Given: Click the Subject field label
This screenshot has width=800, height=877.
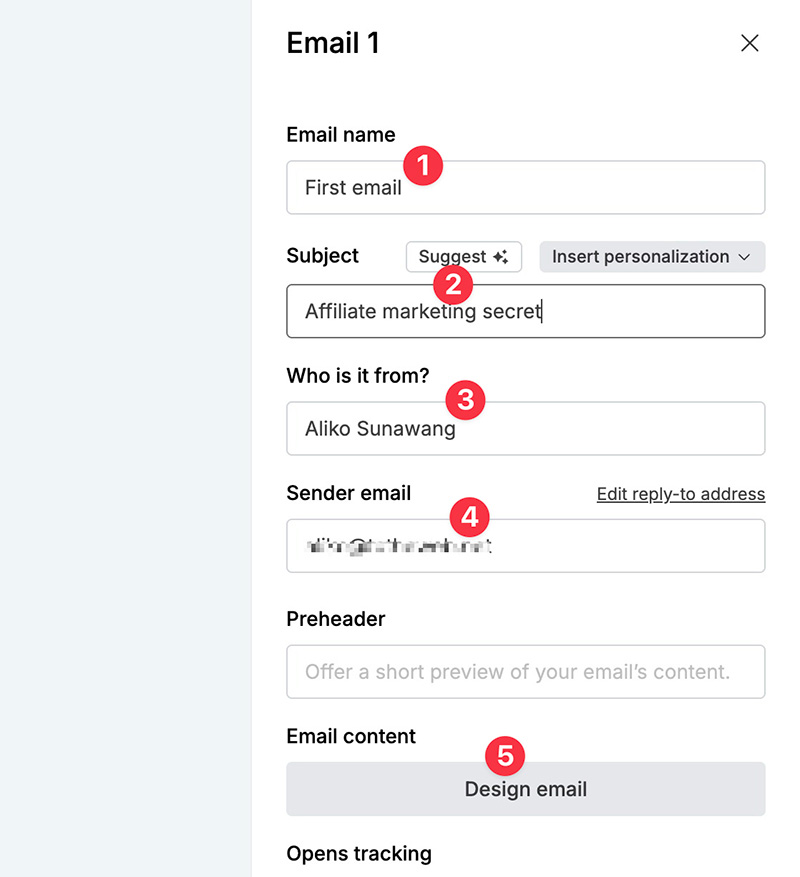Looking at the screenshot, I should tap(322, 256).
